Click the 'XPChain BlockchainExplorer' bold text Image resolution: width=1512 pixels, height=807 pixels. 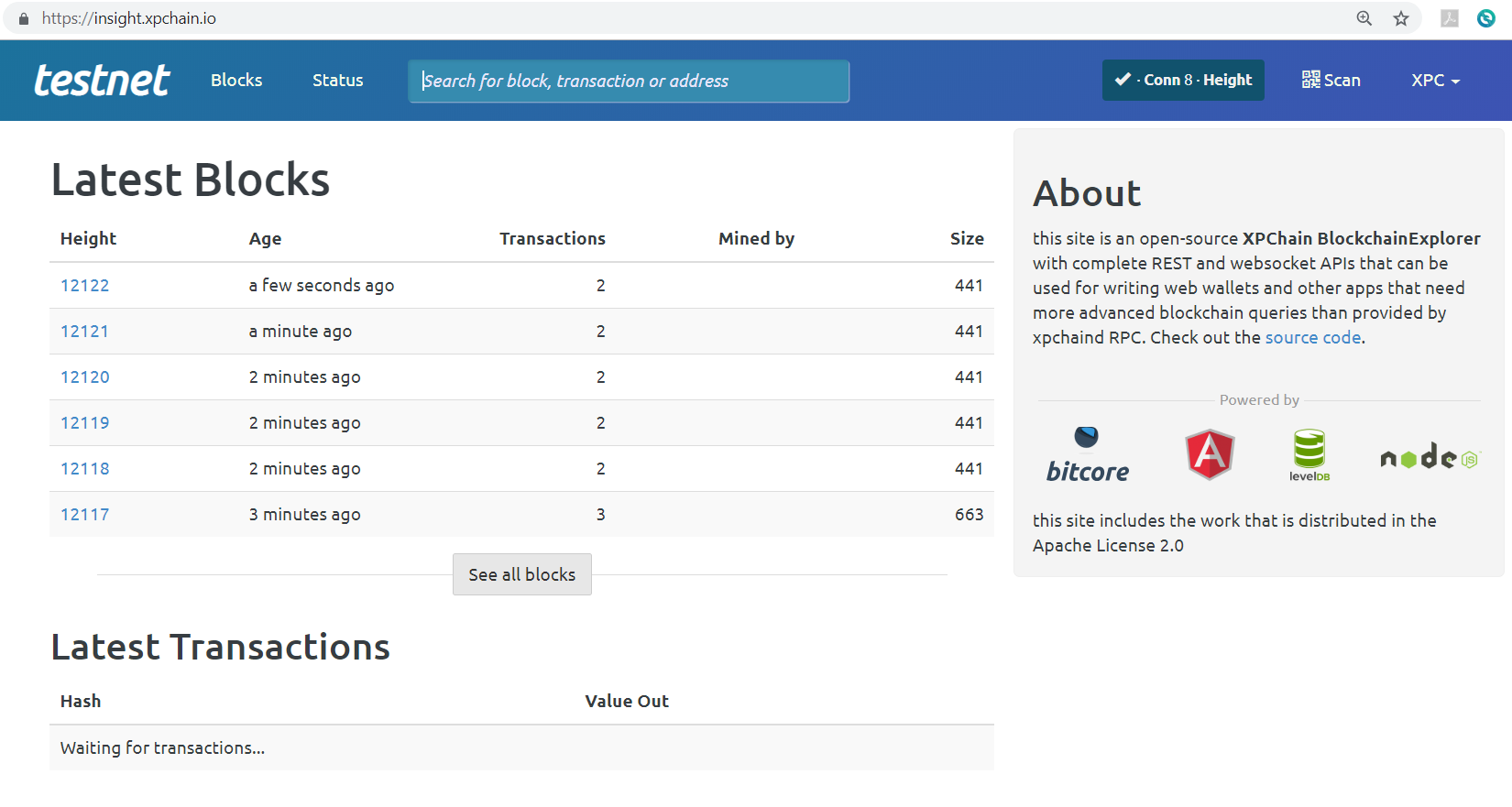(1362, 239)
